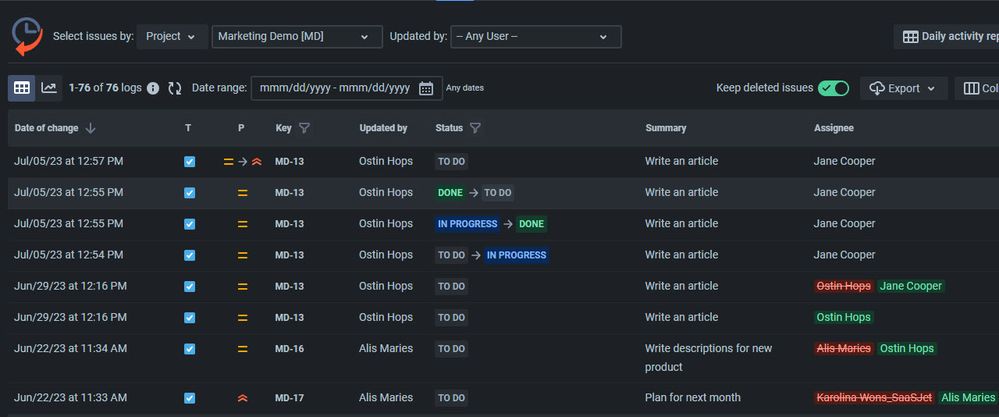Click the Date of change column header
Screen dimensions: 999x417
[47, 128]
